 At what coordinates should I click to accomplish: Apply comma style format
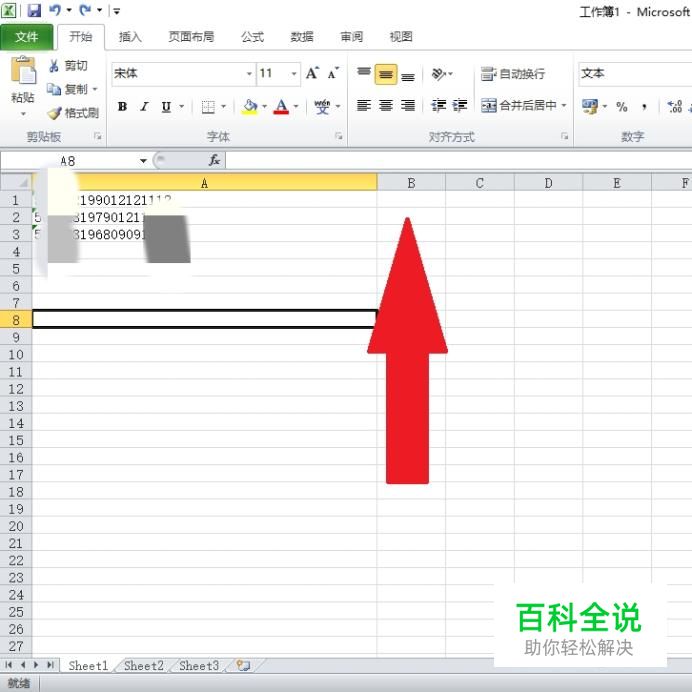644,106
